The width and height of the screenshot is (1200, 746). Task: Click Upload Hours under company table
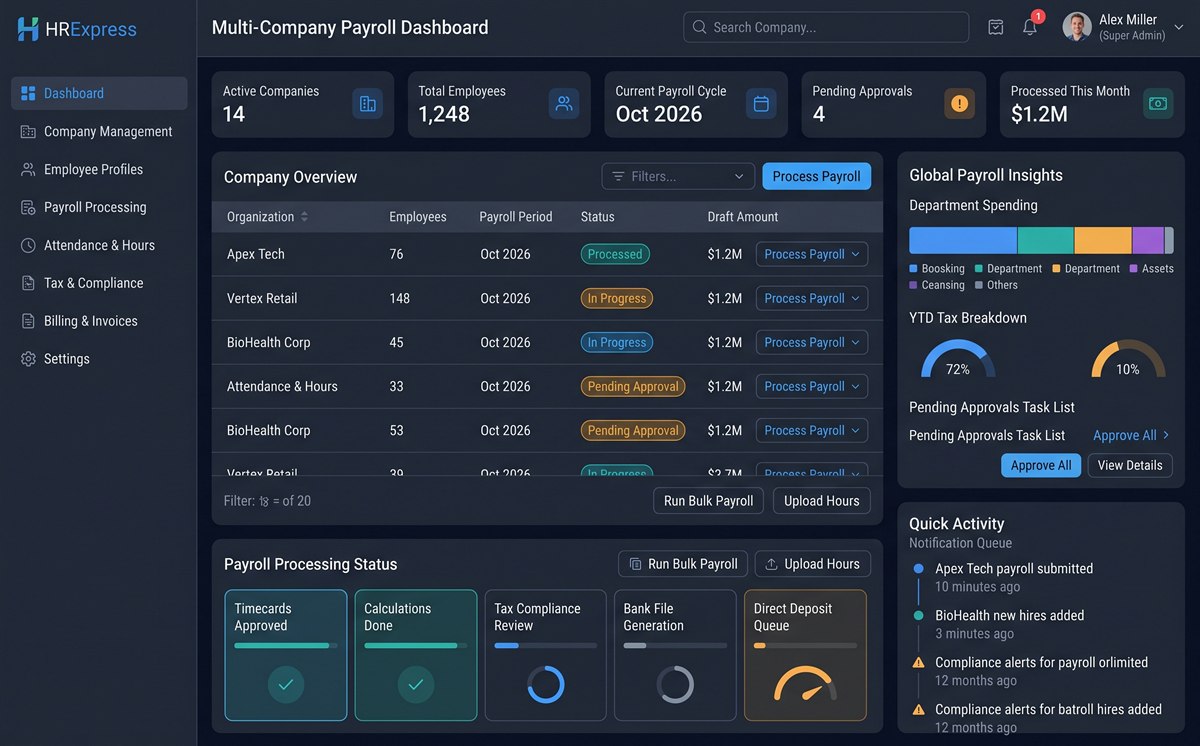click(x=821, y=501)
